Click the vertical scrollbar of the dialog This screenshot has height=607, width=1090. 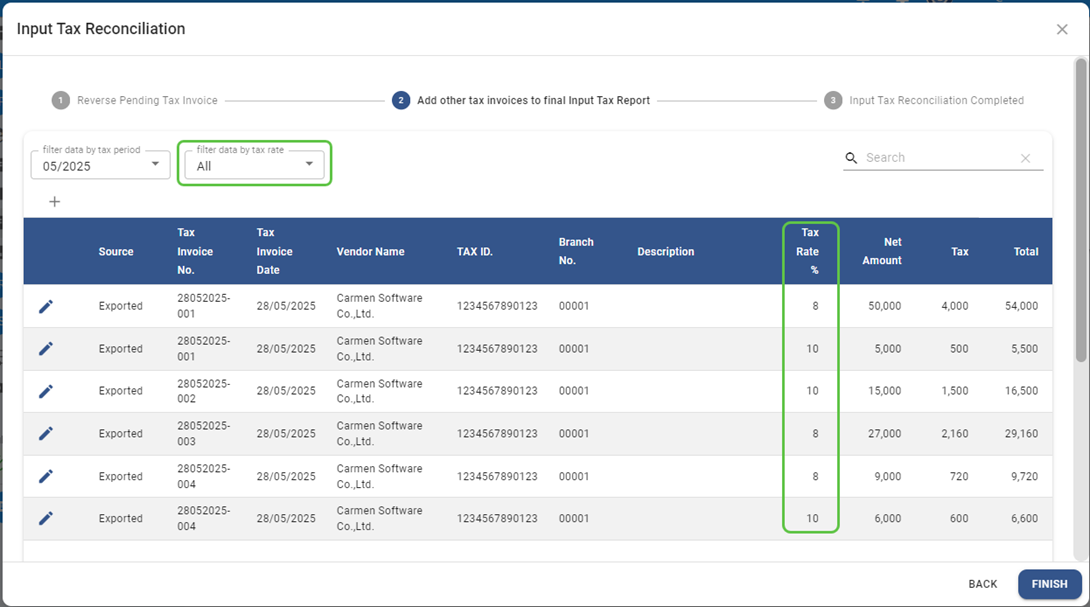click(1081, 210)
